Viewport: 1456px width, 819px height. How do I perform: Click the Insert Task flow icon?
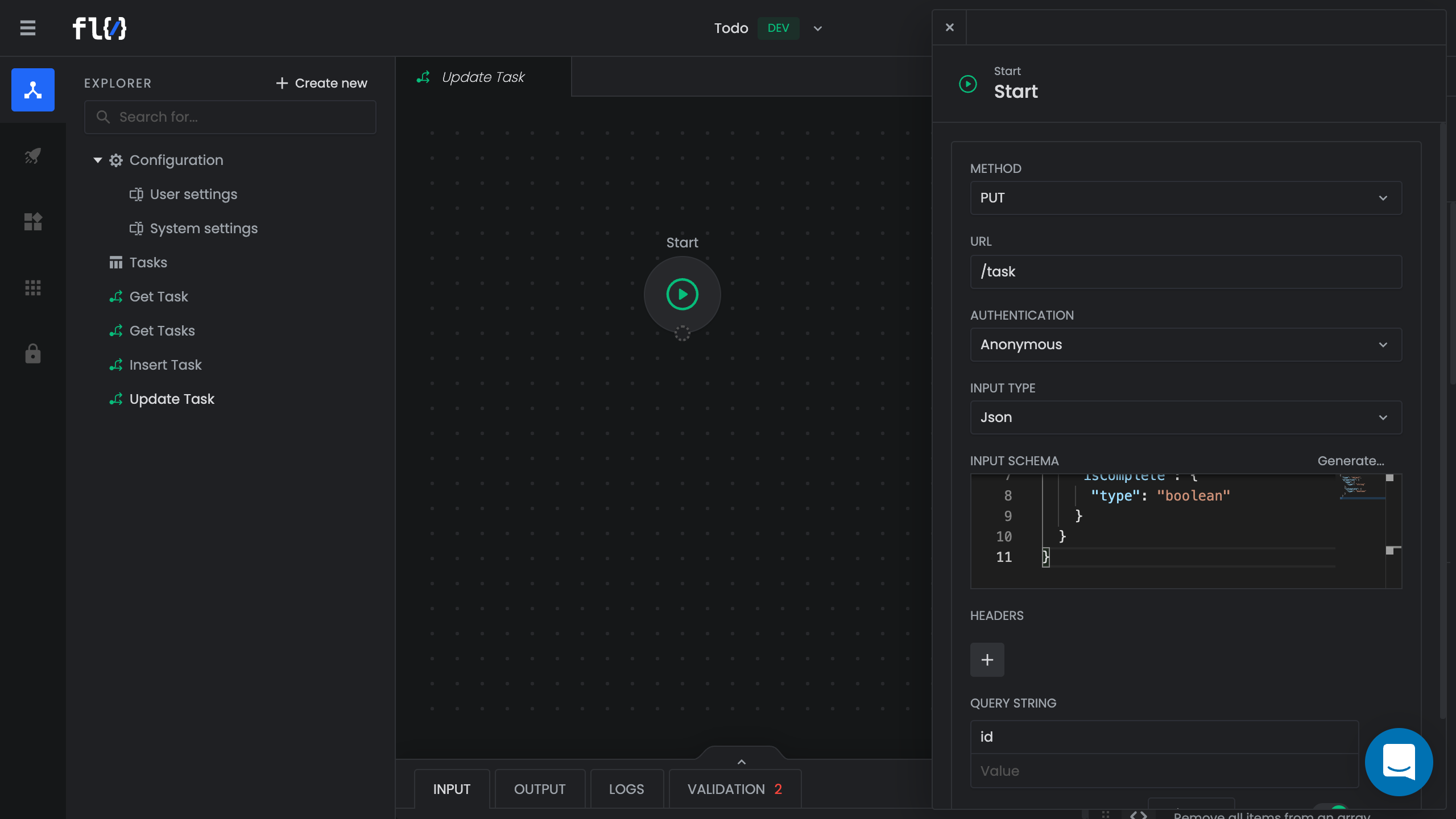(116, 365)
